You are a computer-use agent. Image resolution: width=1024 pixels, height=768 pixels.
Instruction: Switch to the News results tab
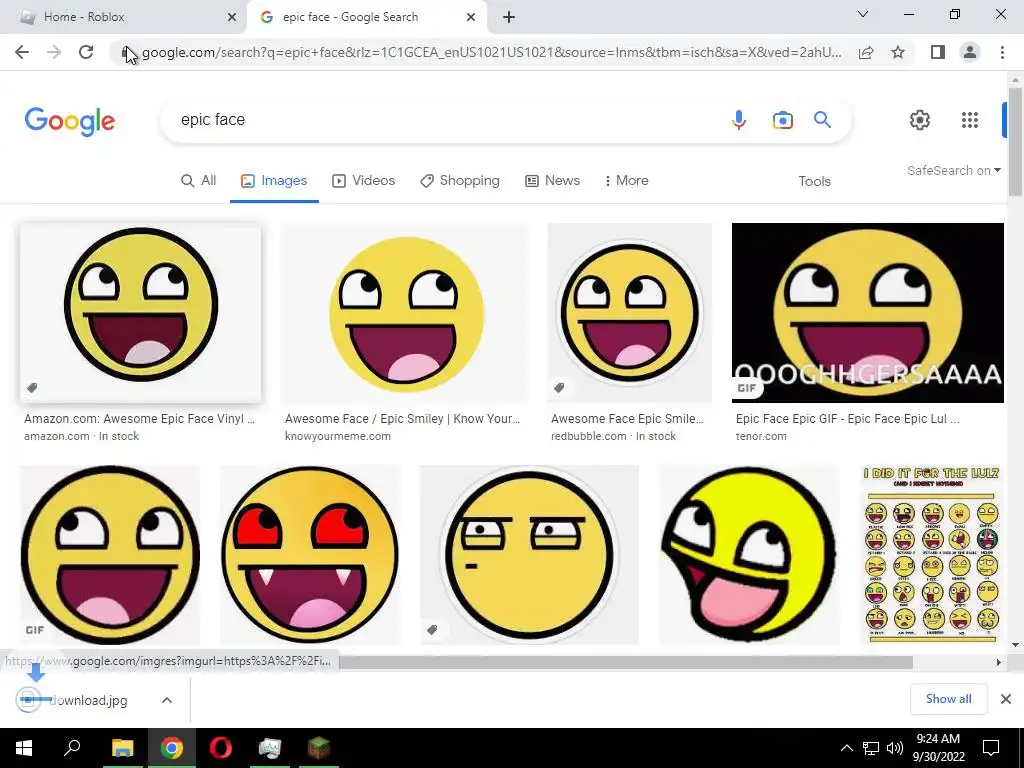coord(552,181)
